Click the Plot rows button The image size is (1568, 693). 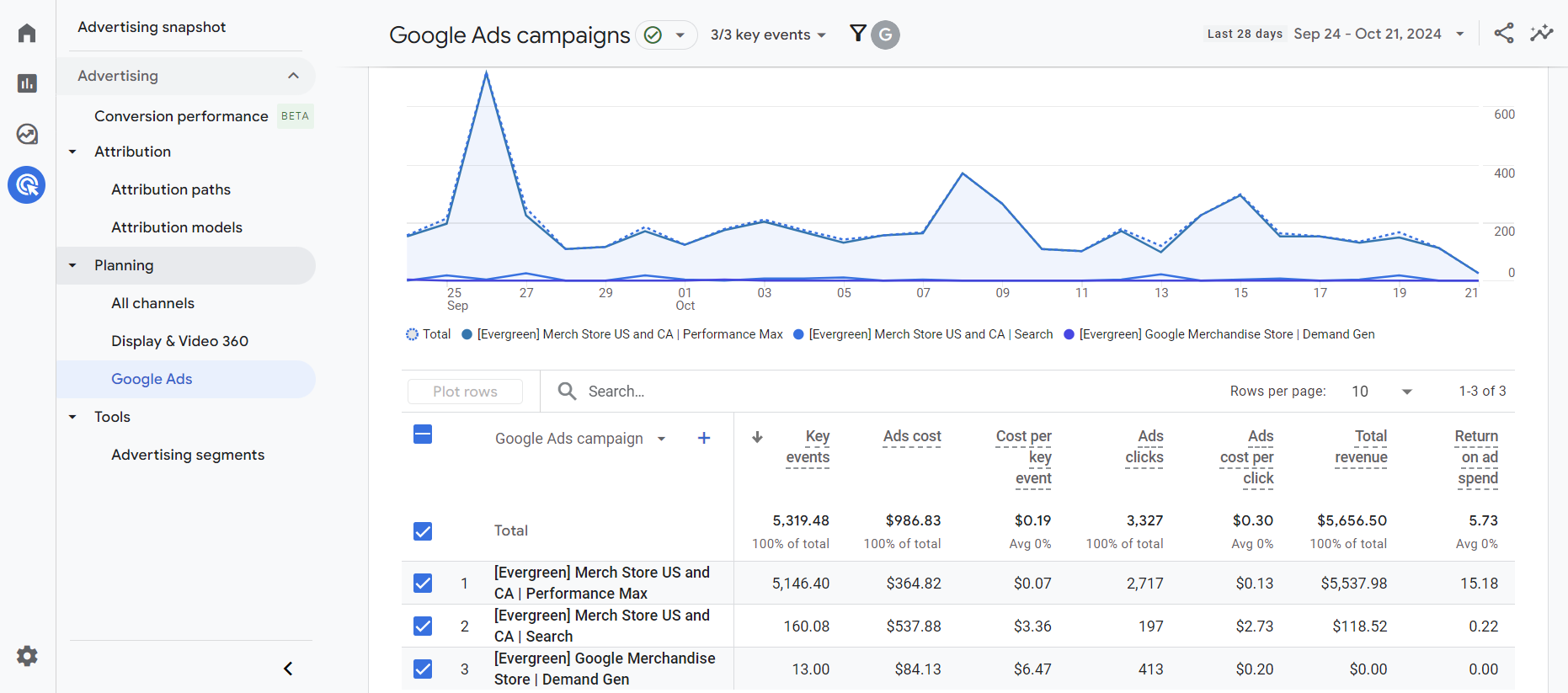click(x=465, y=392)
